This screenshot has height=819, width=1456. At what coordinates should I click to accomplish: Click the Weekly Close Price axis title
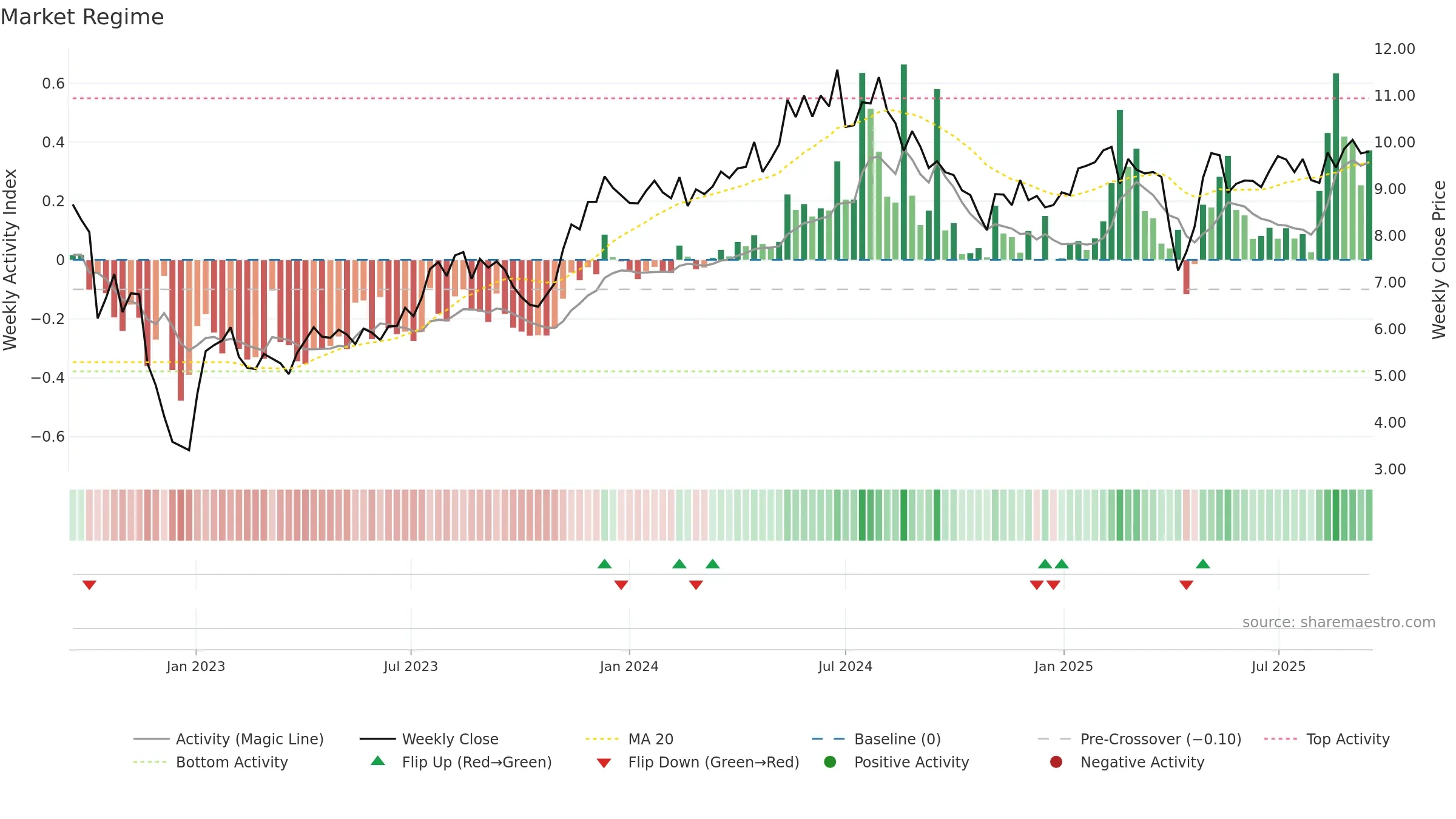[x=1439, y=260]
